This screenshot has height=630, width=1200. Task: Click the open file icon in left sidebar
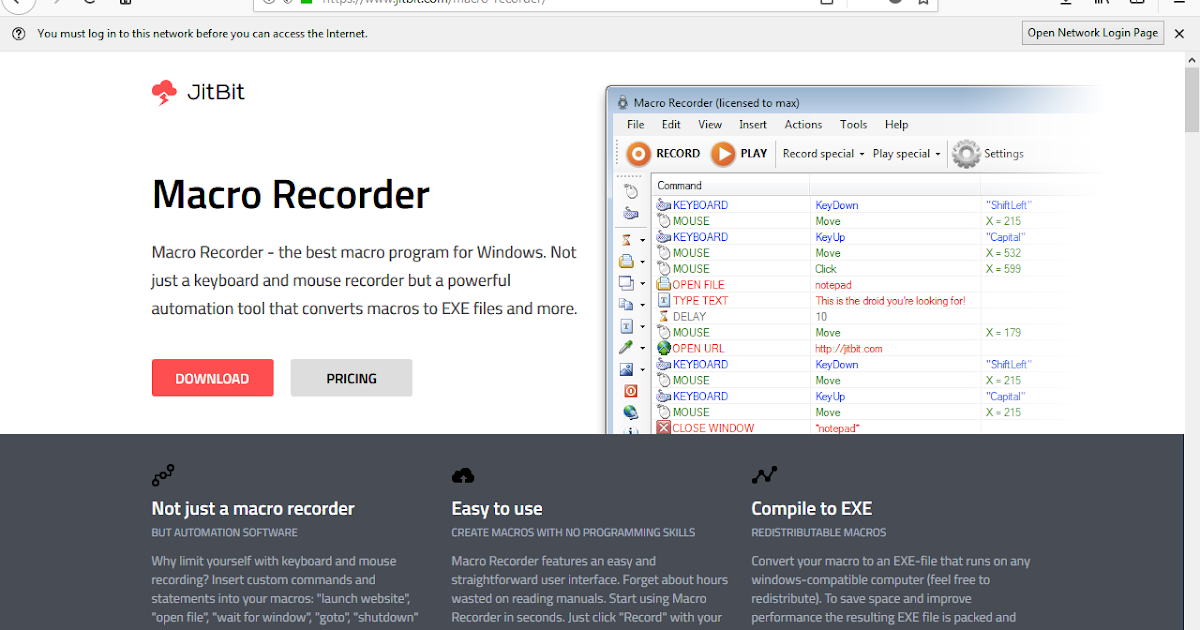pos(627,261)
